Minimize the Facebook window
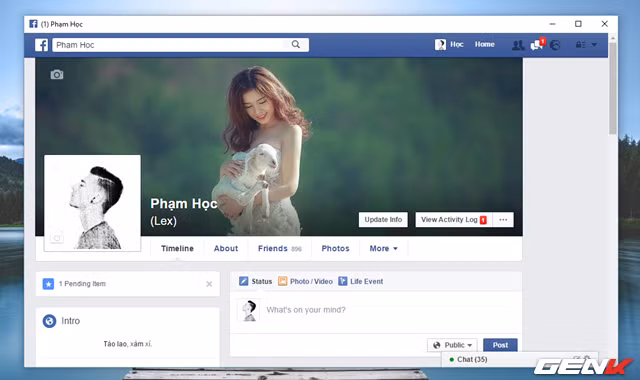 point(552,24)
